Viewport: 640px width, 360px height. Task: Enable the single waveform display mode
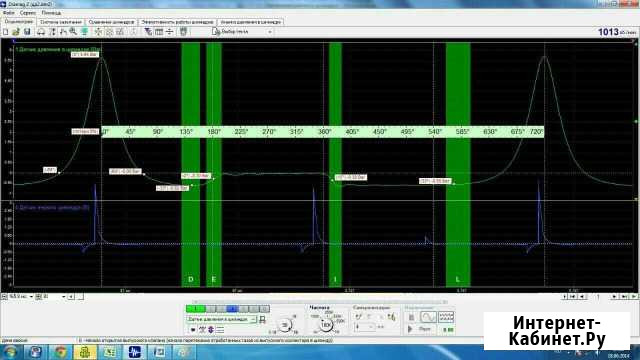(x=428, y=317)
